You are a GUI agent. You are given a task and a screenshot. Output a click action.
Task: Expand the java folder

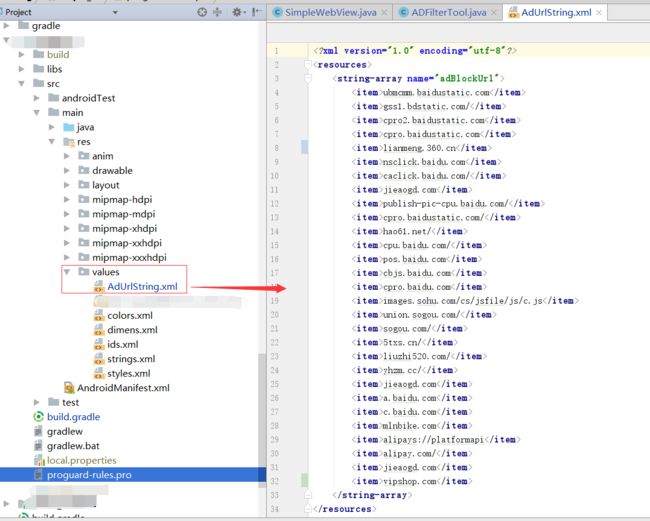[x=51, y=127]
